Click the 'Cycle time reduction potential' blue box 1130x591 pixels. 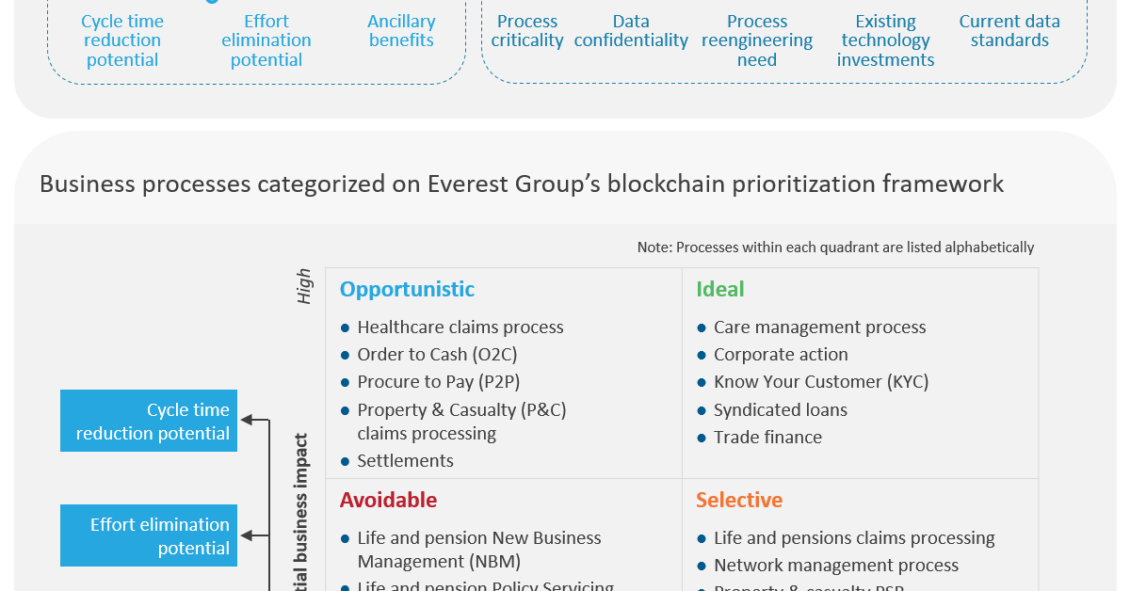[x=148, y=421]
